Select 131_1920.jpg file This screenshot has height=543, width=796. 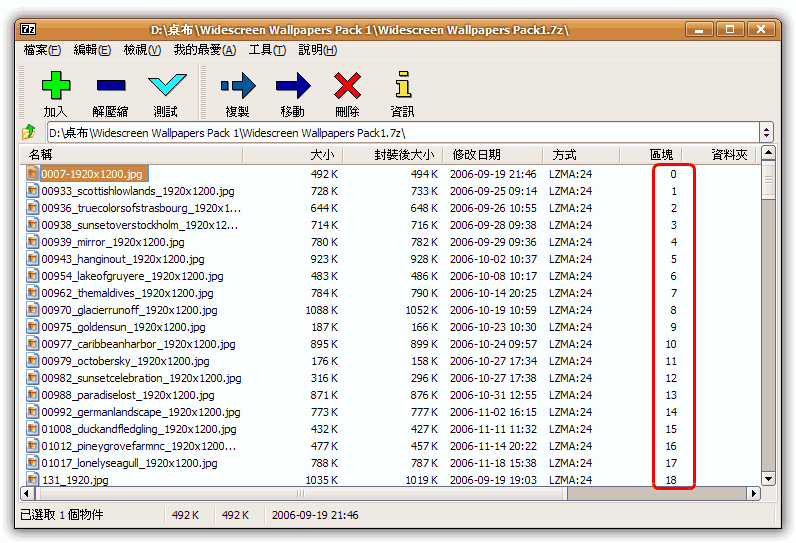75,480
